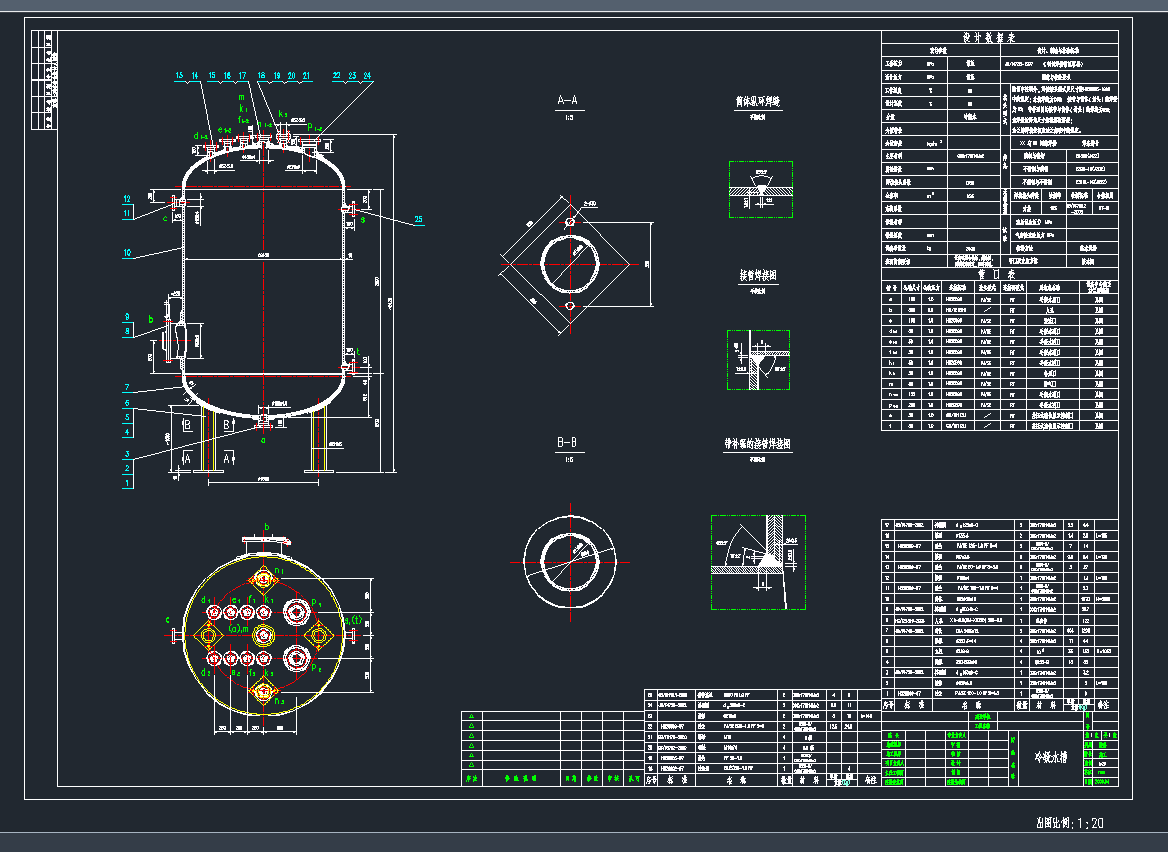Click the A-A section view title

point(567,101)
